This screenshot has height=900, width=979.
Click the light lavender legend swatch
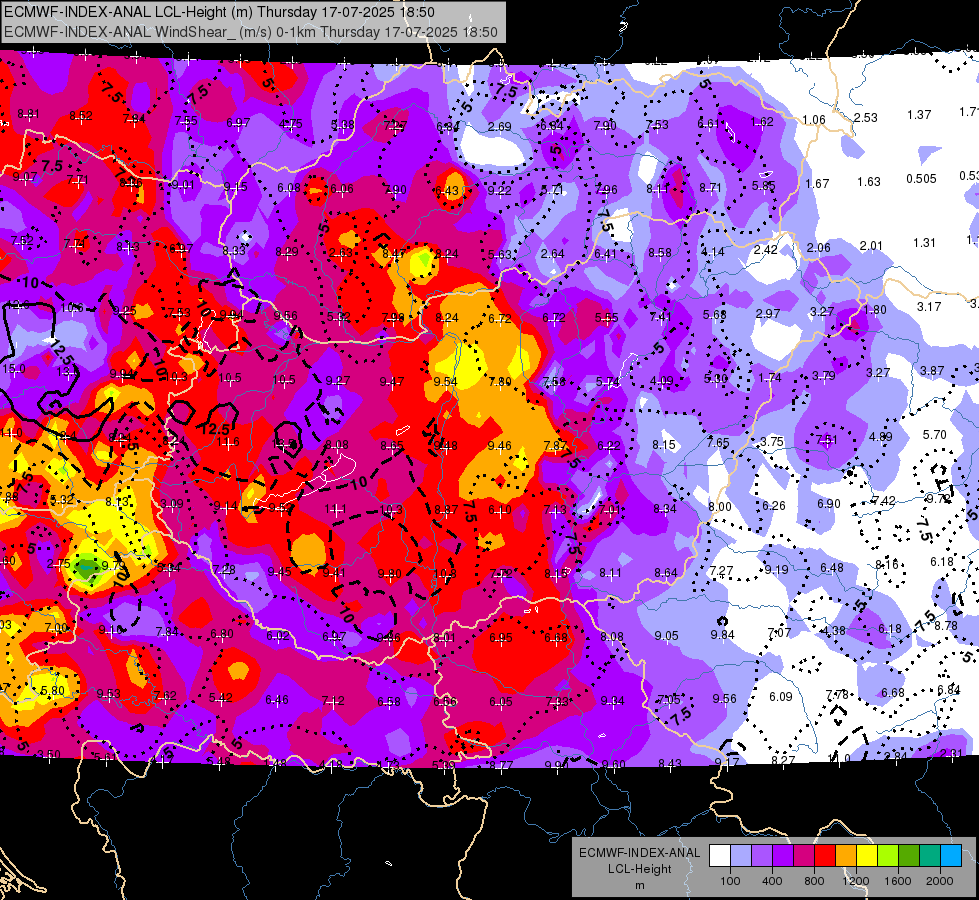(741, 856)
